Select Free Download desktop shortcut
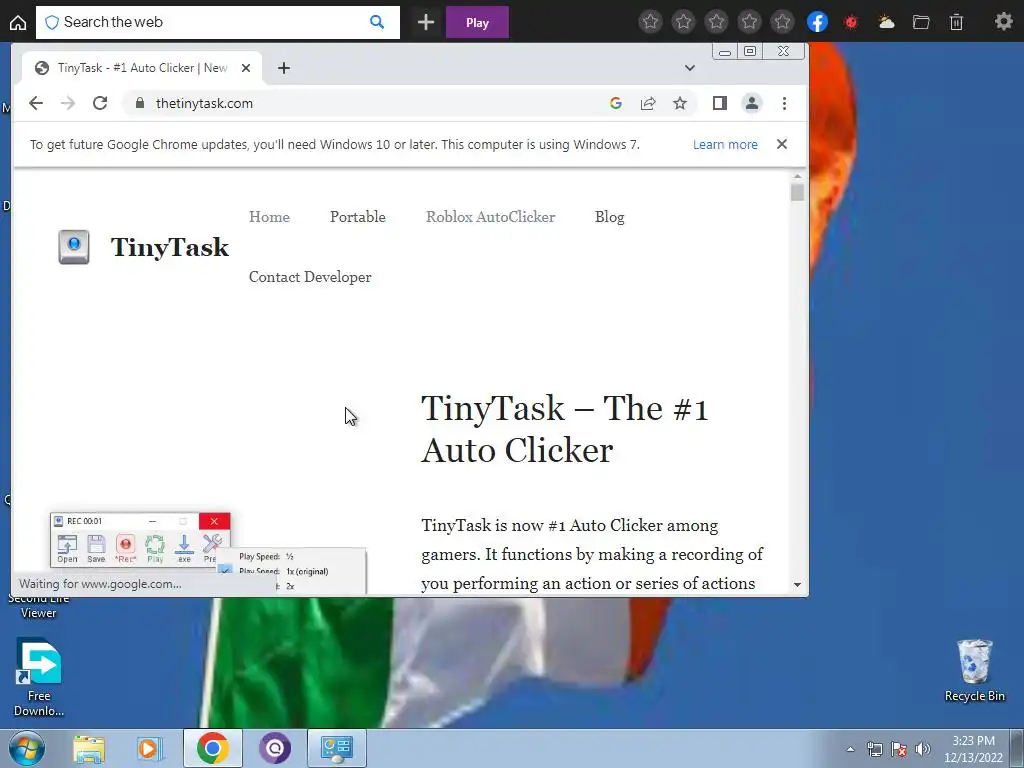The width and height of the screenshot is (1024, 768). [39, 678]
